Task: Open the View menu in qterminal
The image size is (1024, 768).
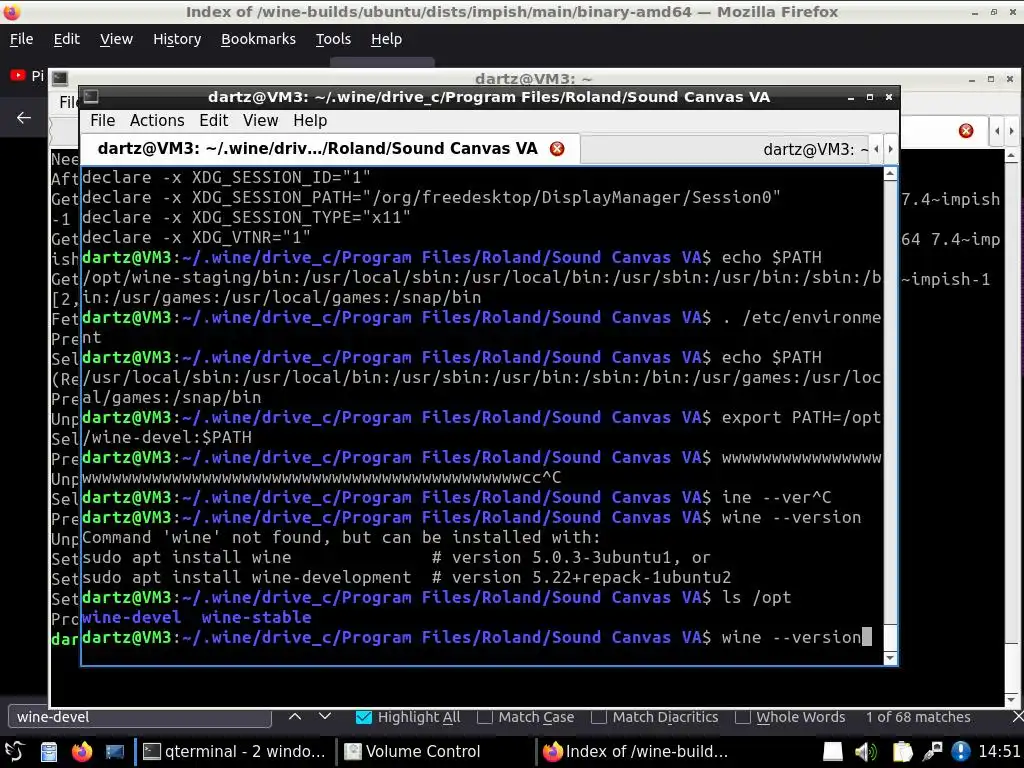Action: [261, 121]
